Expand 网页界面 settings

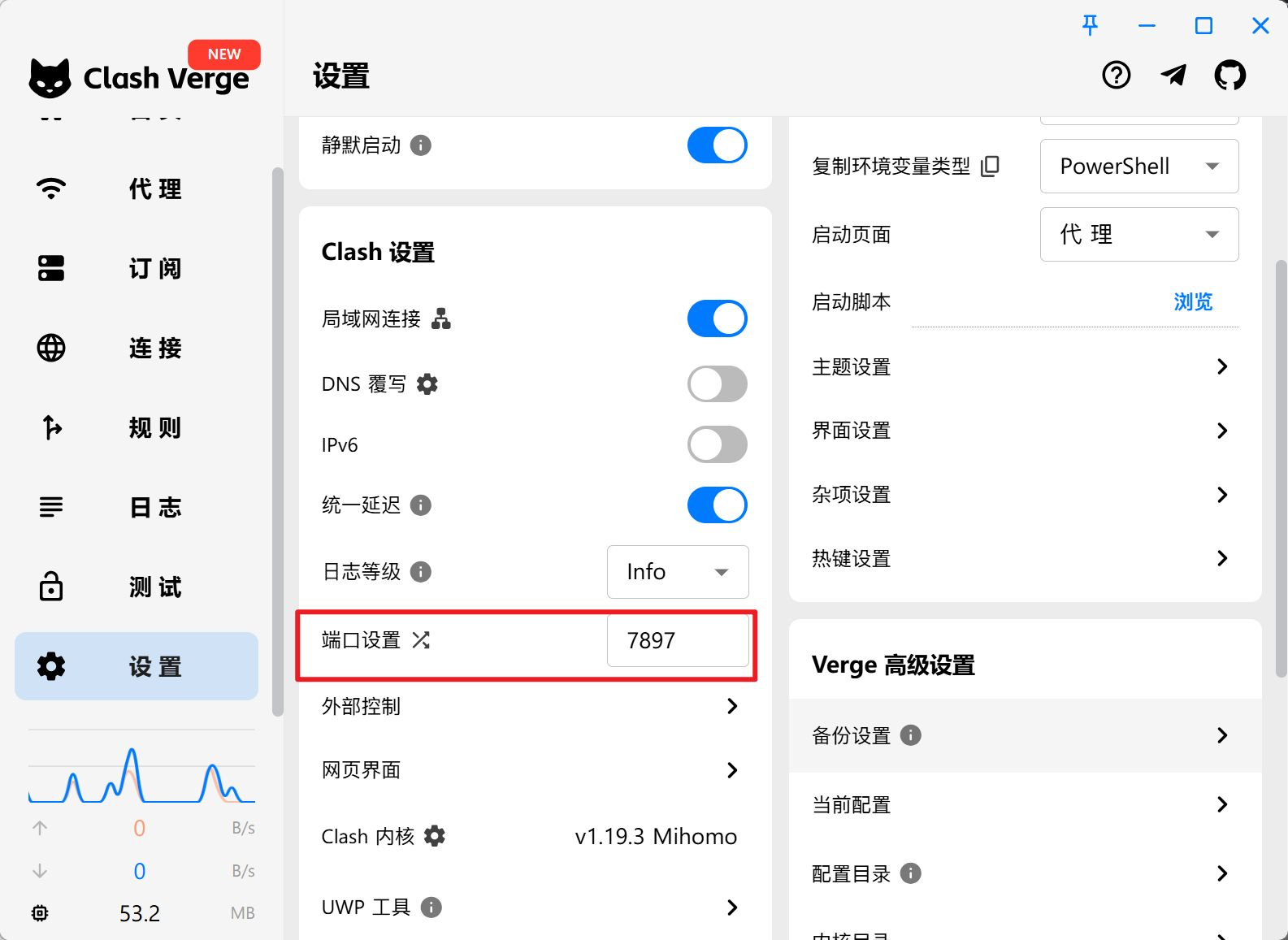click(535, 770)
